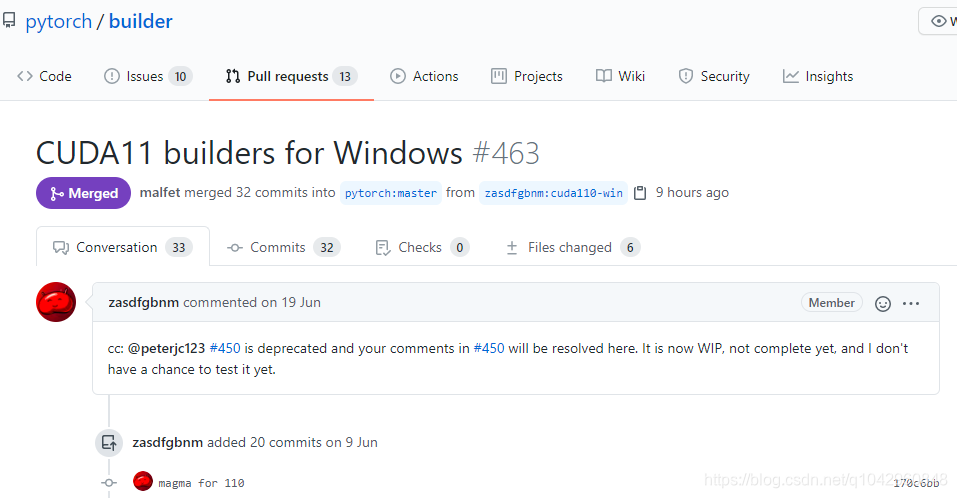This screenshot has width=957, height=498.
Task: Click the PR title 'CUDA11 builders for Windows'
Action: 249,153
